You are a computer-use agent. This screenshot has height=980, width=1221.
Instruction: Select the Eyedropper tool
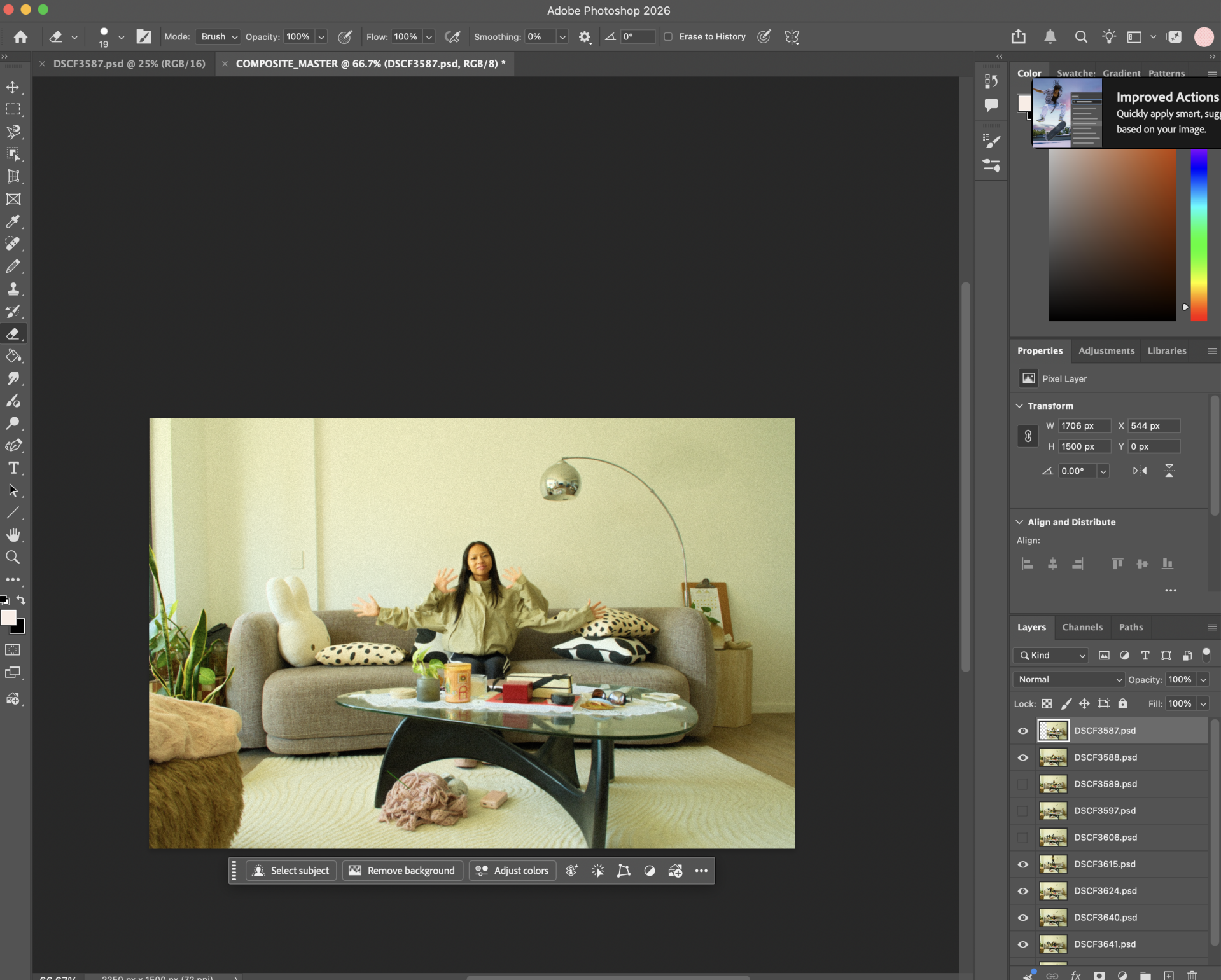pos(13,221)
